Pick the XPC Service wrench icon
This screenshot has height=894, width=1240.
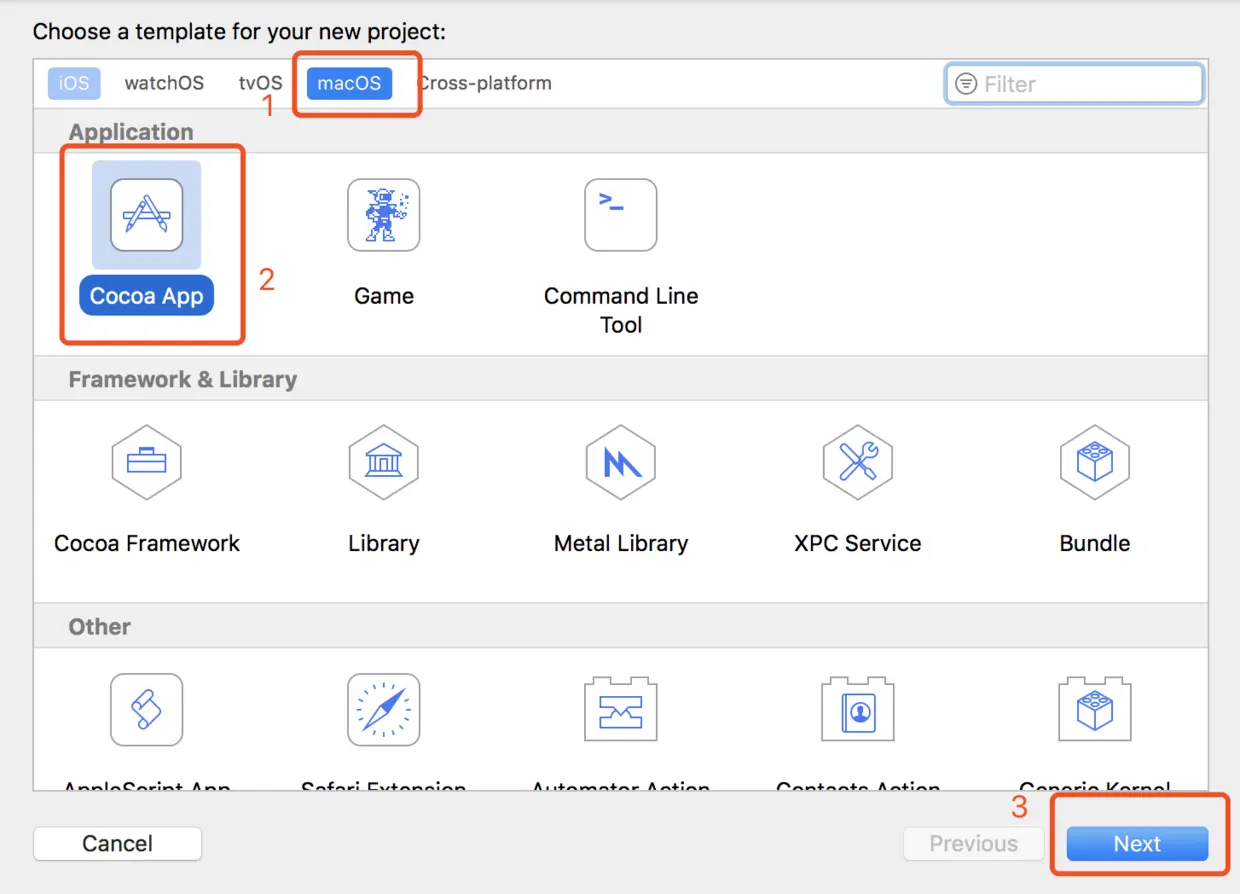858,462
